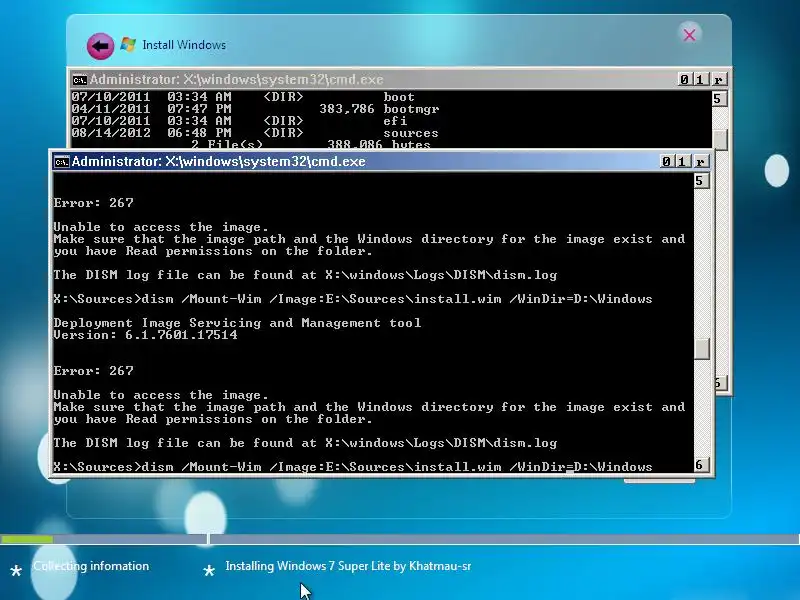This screenshot has width=800, height=600.
Task: Minimize the front cmd.exe window
Action: 666,162
